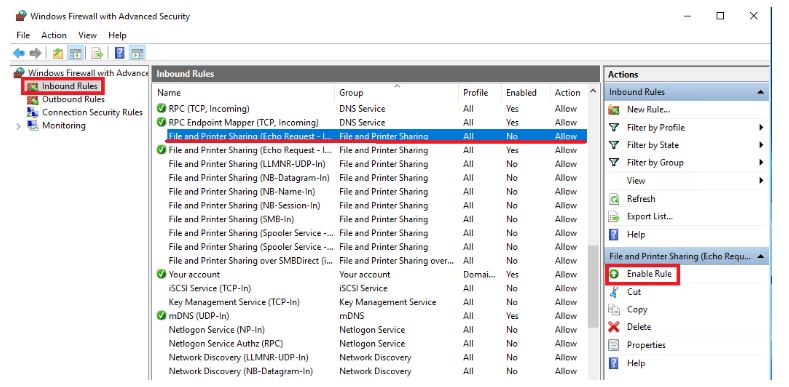Viewport: 789px width, 387px height.
Task: Select File and Printer Sharing (SMB-In) rule
Action: (370, 219)
